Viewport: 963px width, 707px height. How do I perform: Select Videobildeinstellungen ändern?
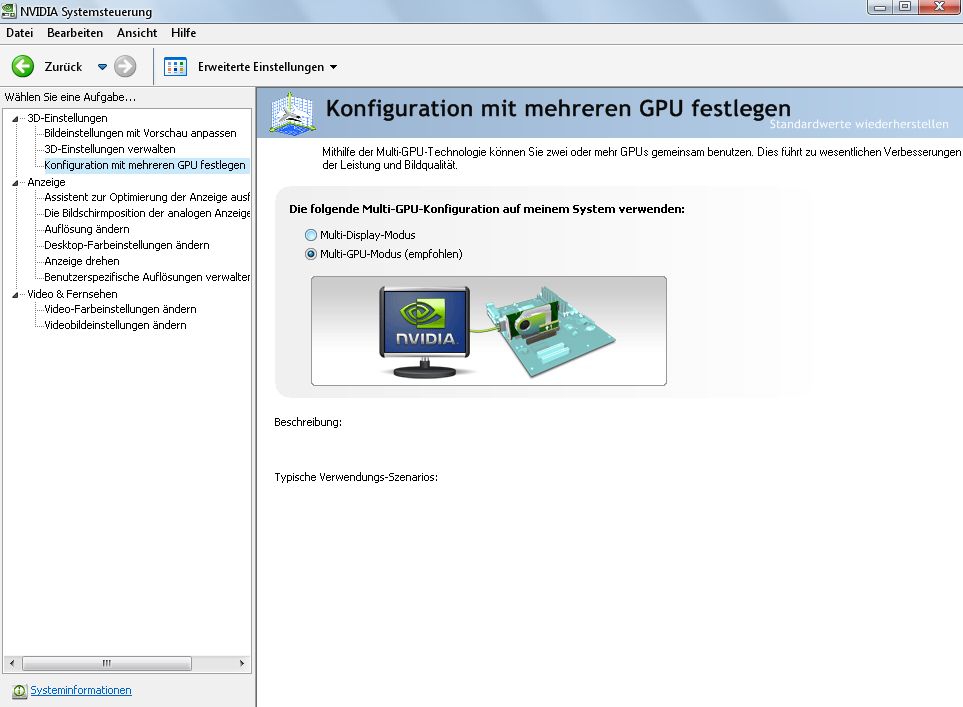coord(115,324)
